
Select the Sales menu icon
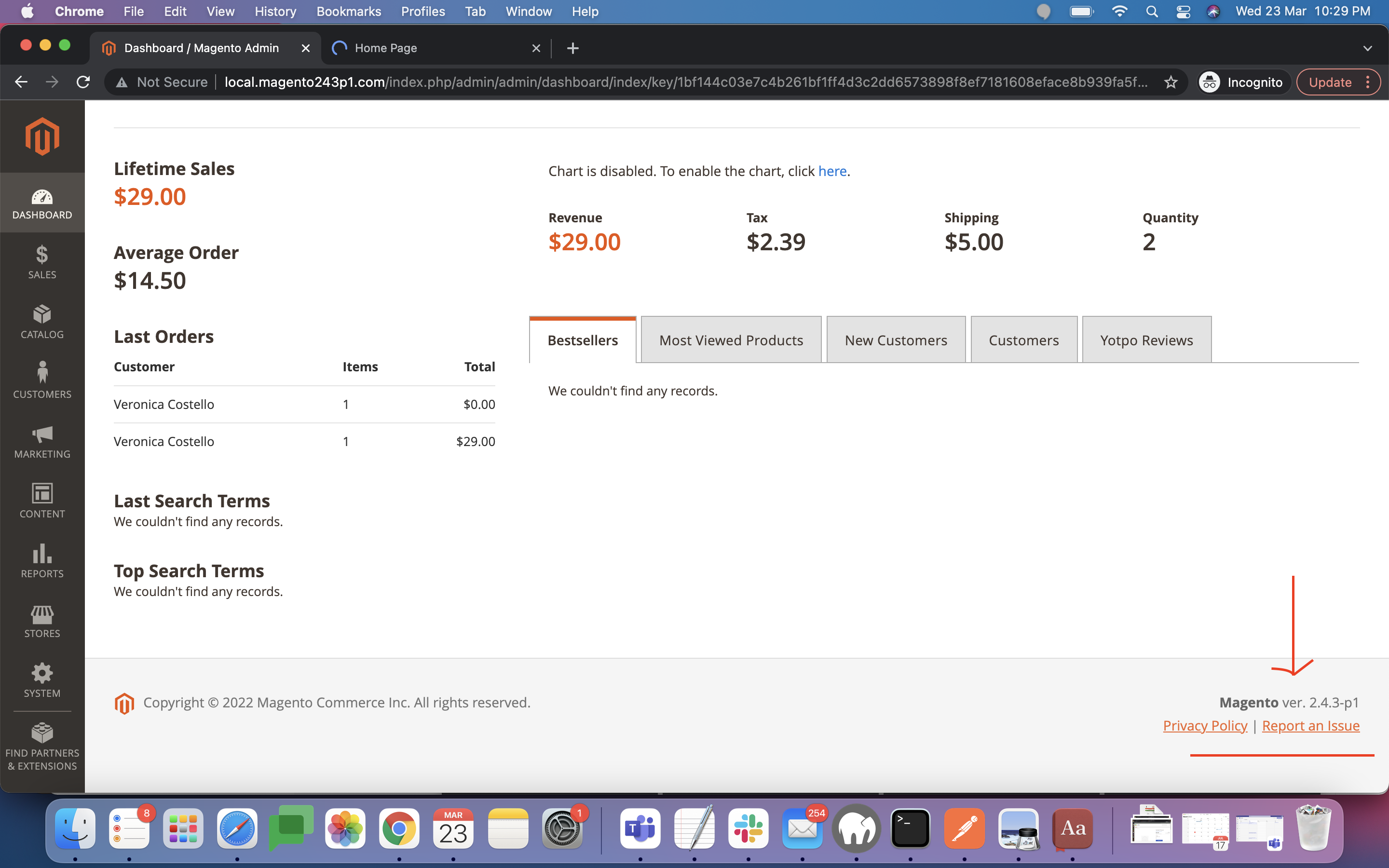(42, 262)
